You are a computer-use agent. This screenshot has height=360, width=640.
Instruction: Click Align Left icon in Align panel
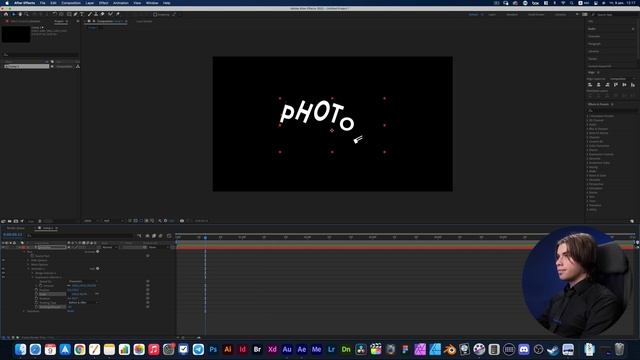[590, 84]
